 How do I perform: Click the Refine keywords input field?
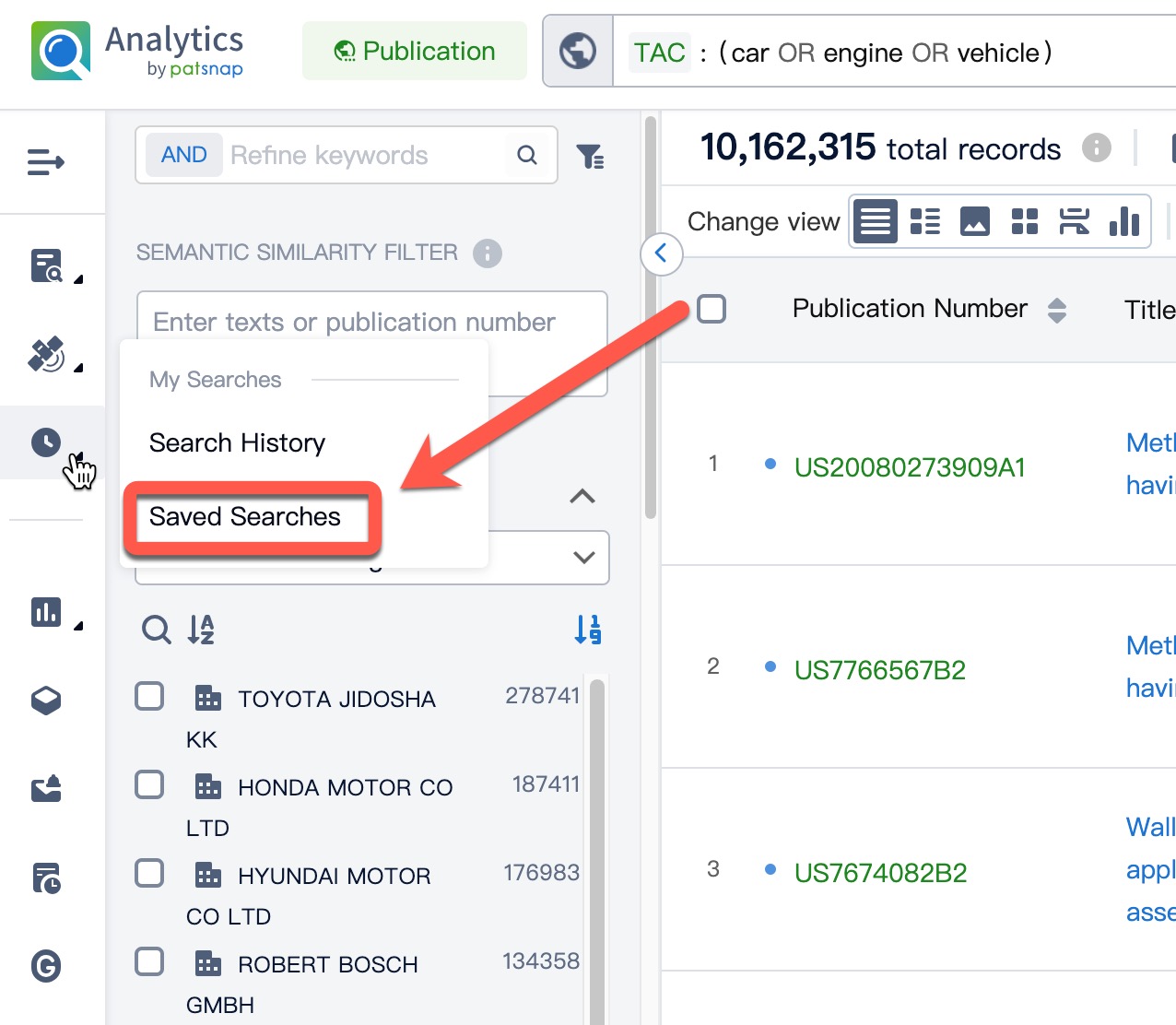[x=364, y=156]
